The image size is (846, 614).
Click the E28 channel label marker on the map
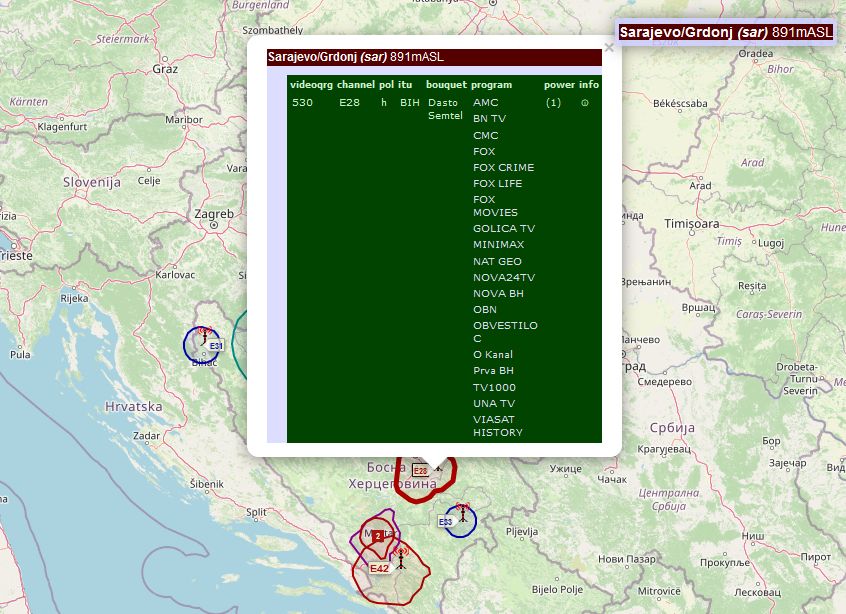421,470
